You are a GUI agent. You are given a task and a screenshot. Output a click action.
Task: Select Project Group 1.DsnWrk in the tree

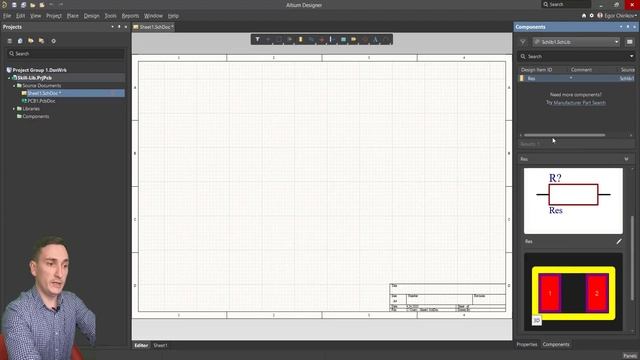40,70
